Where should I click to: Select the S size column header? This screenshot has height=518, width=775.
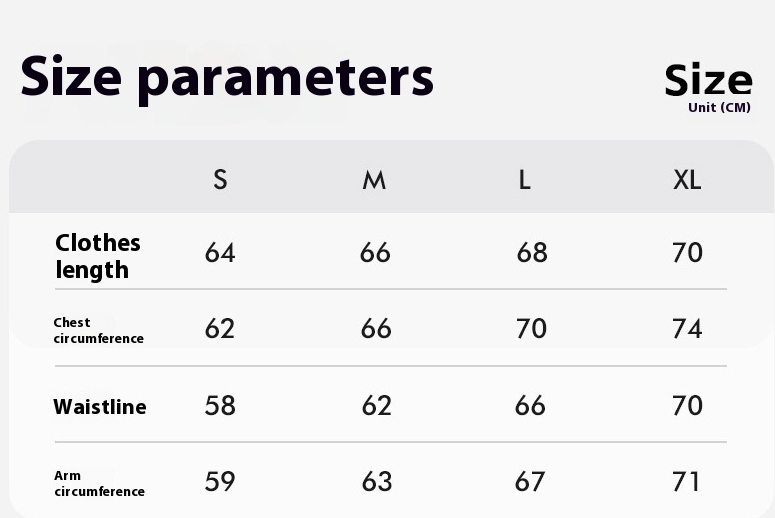[x=220, y=180]
